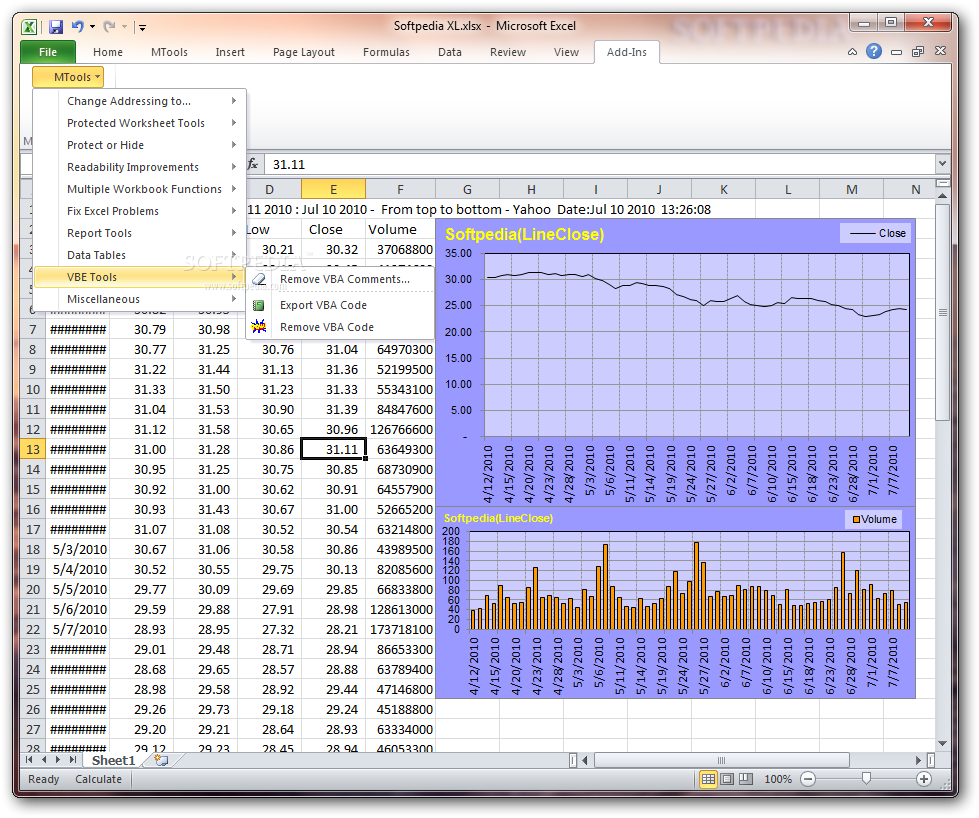Select the Softpedia(LineClose) title of the line chart
This screenshot has height=818, width=979.
tap(524, 234)
